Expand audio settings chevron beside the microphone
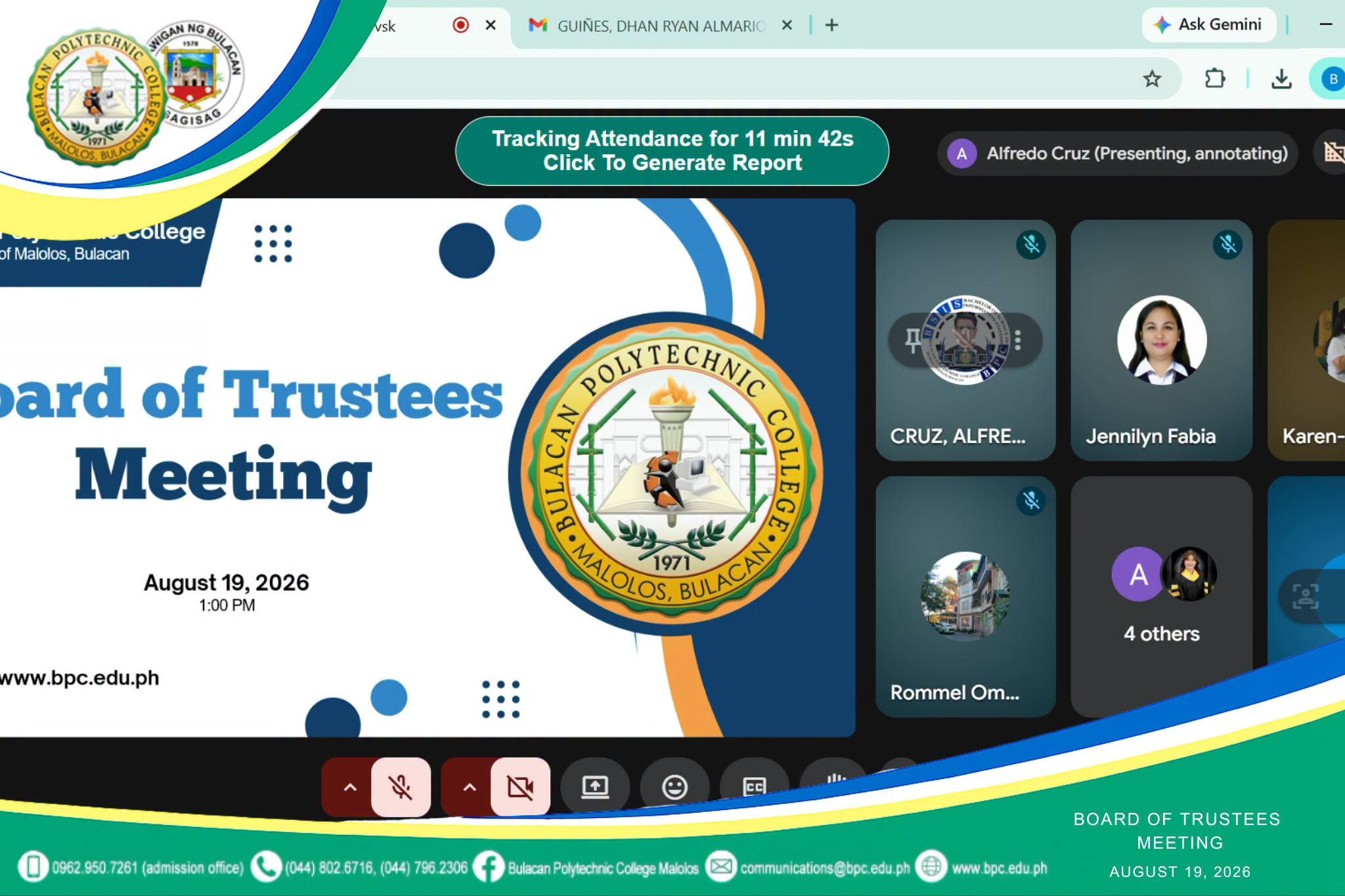Image resolution: width=1345 pixels, height=896 pixels. (x=350, y=787)
